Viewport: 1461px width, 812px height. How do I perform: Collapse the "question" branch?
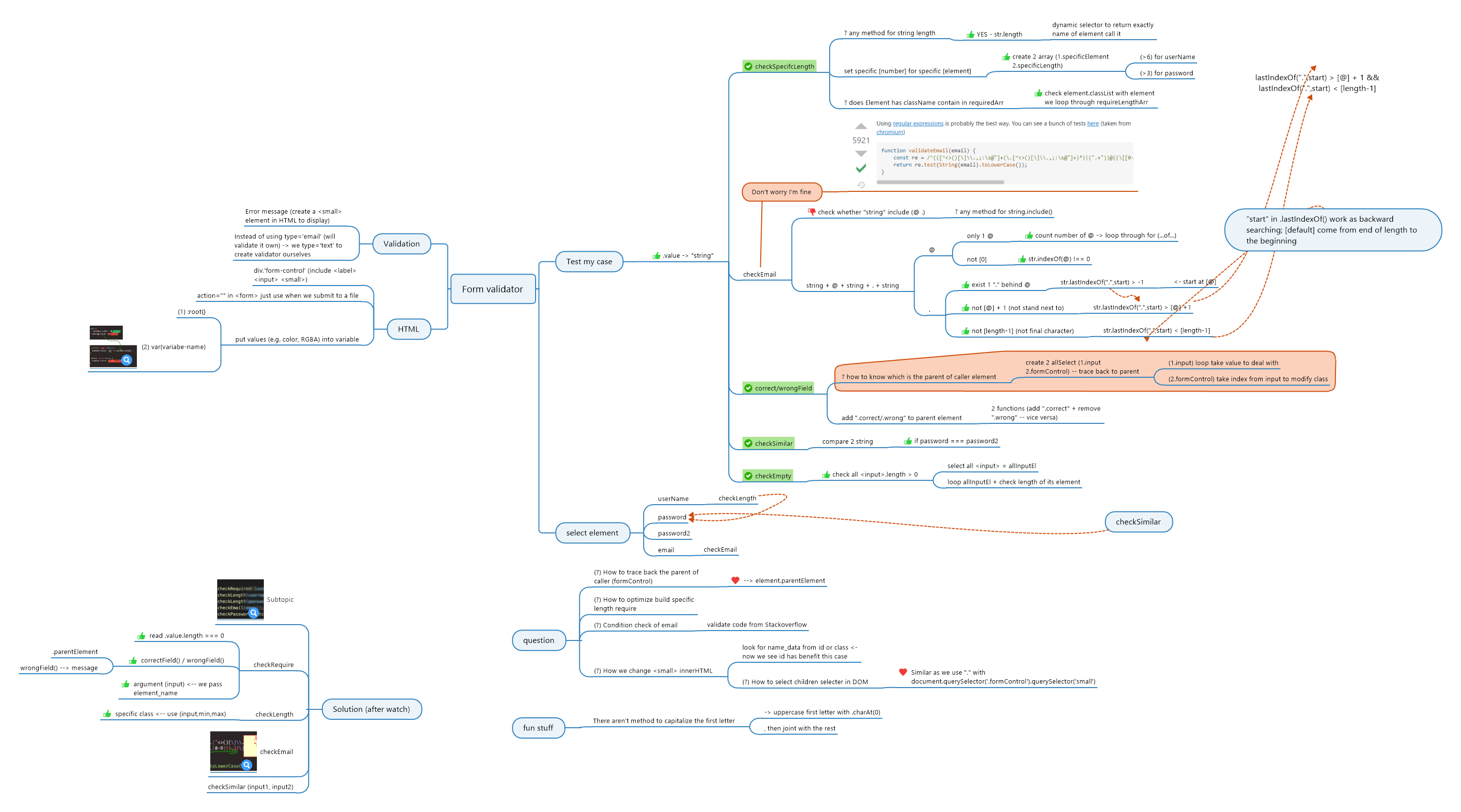pyautogui.click(x=540, y=640)
